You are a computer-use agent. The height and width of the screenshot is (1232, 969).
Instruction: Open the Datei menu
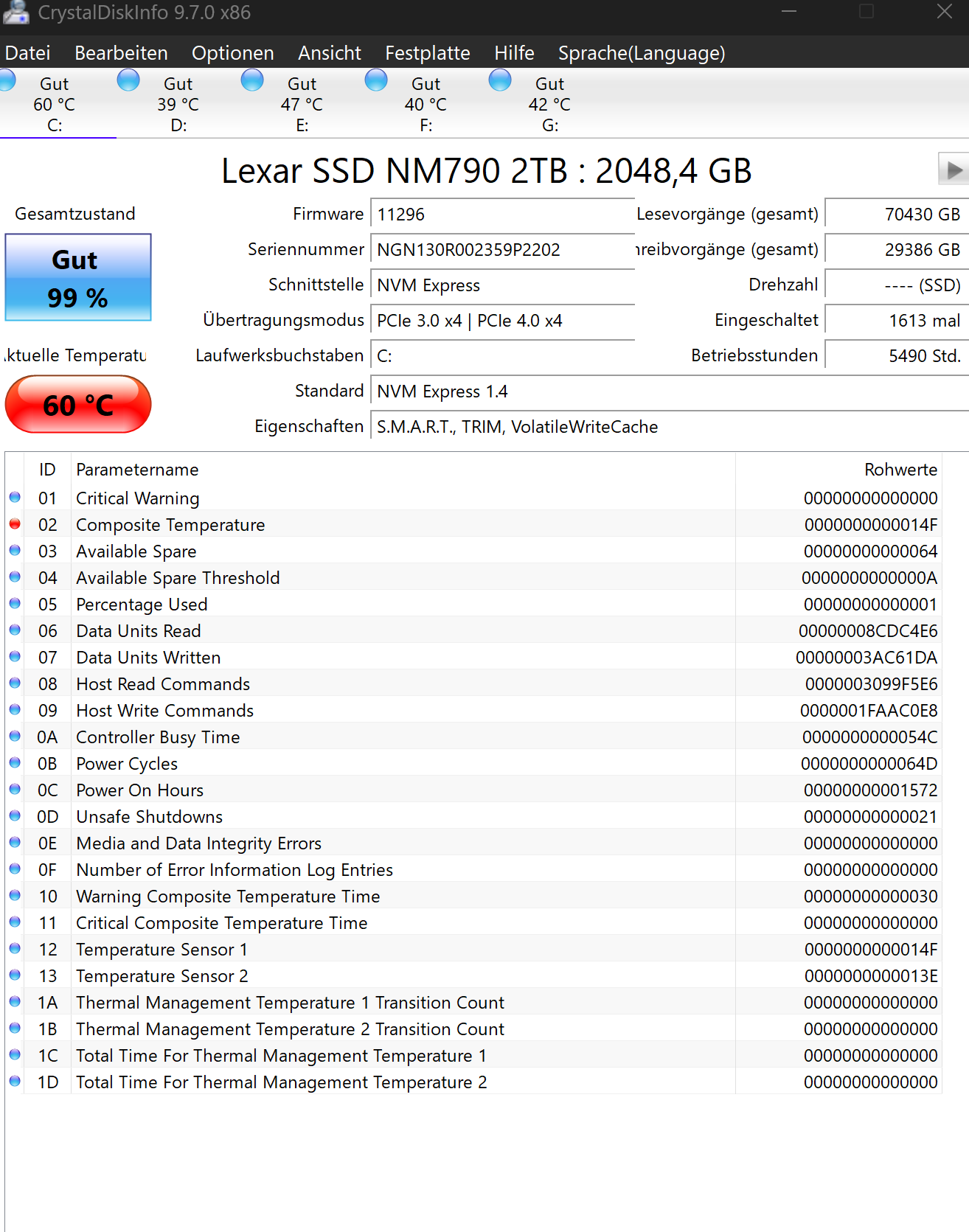pyautogui.click(x=27, y=53)
